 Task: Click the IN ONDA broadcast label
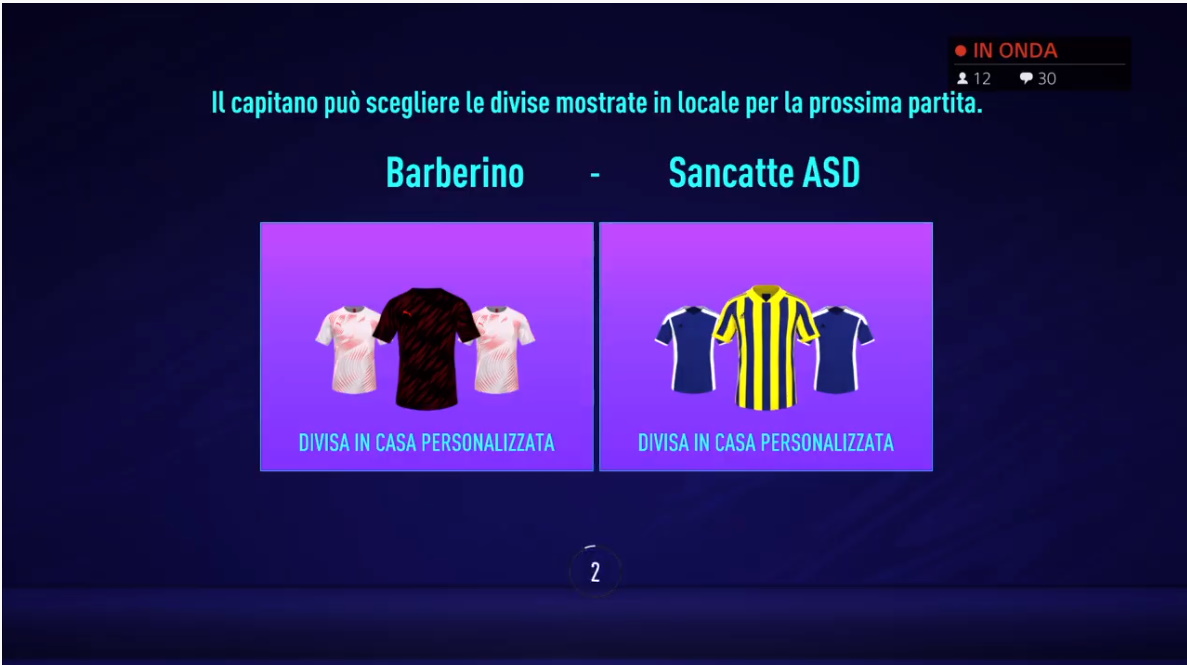[1014, 51]
